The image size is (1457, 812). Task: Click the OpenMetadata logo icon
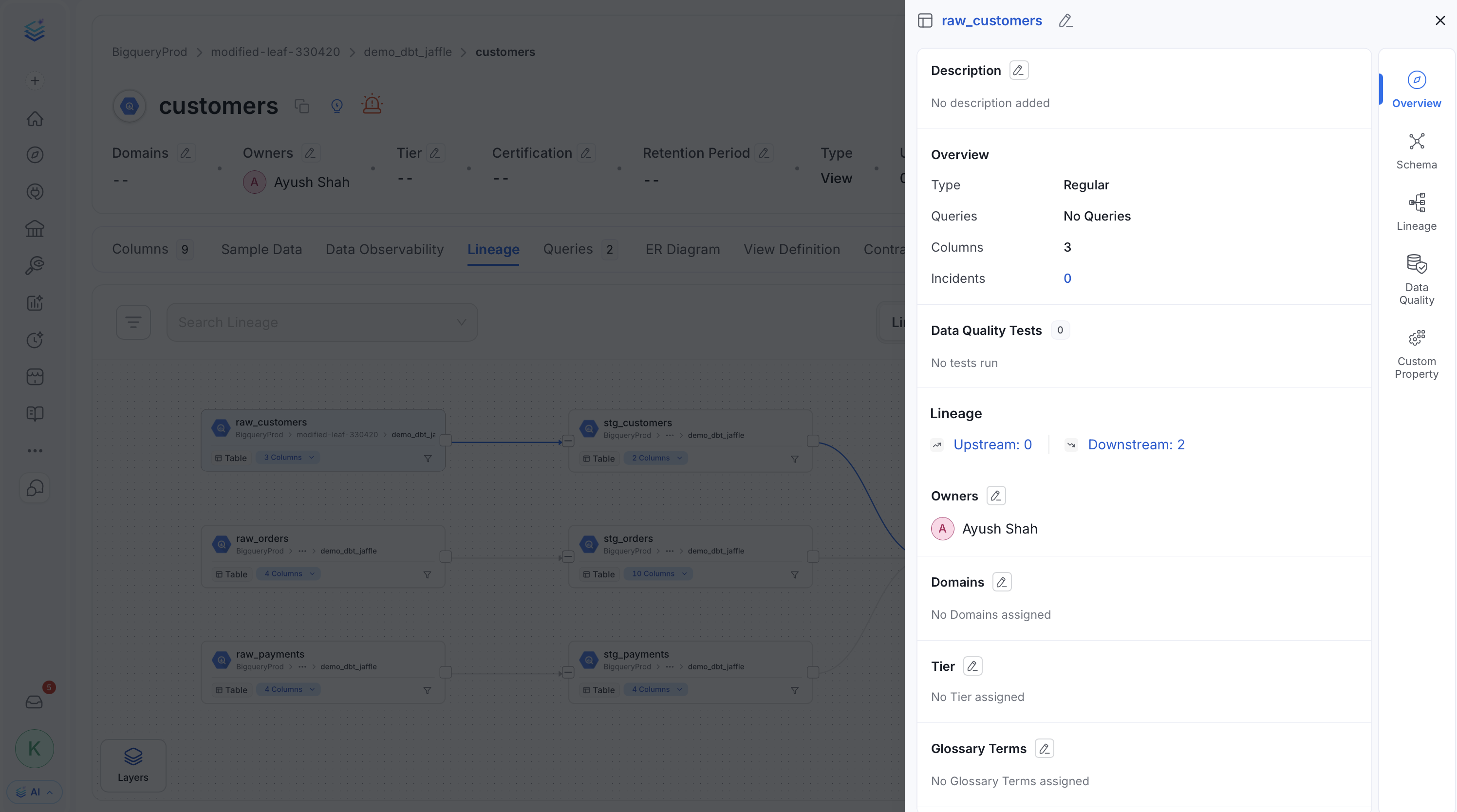pyautogui.click(x=35, y=31)
